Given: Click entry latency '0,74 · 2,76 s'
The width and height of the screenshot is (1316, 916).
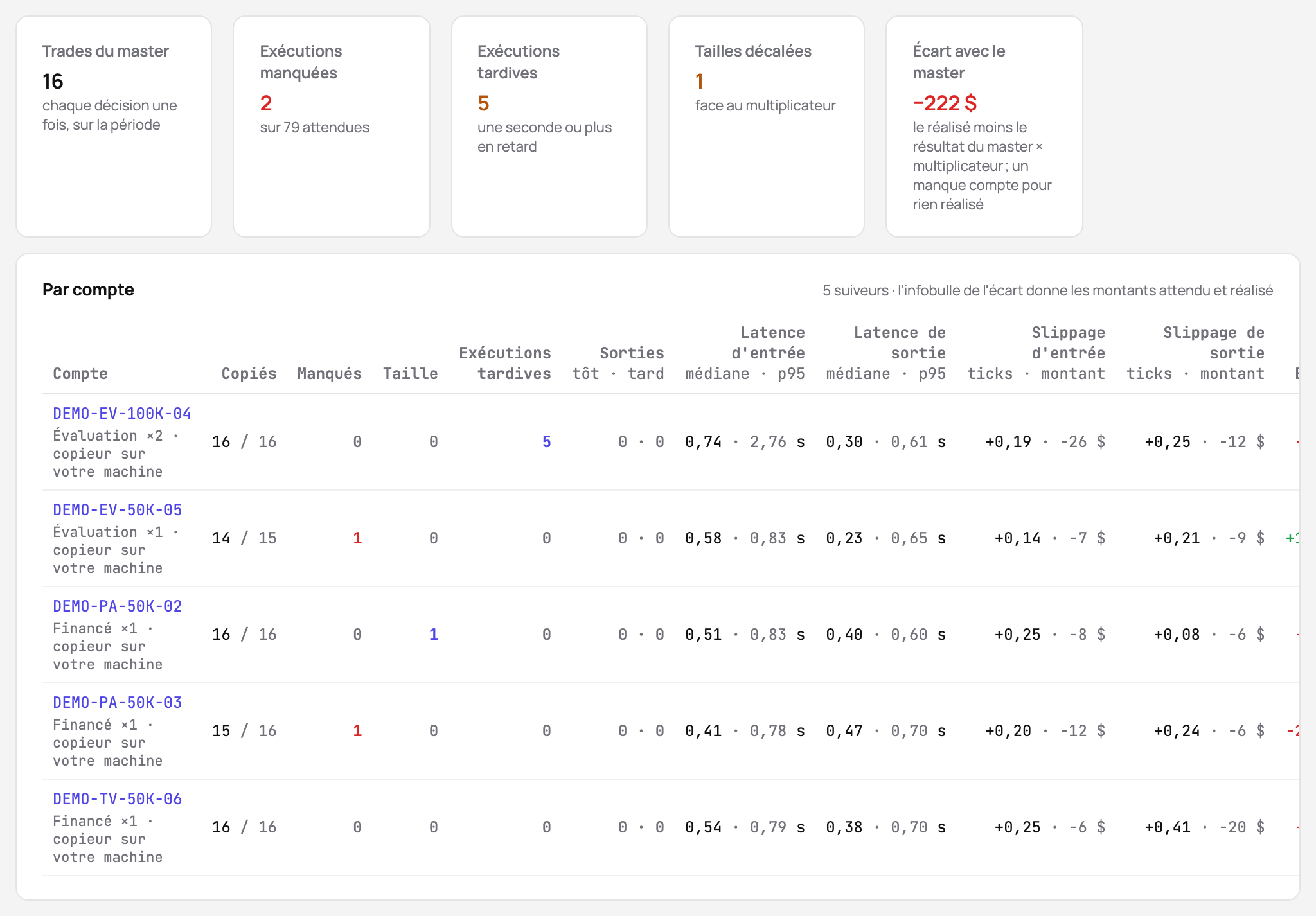Looking at the screenshot, I should pyautogui.click(x=745, y=442).
